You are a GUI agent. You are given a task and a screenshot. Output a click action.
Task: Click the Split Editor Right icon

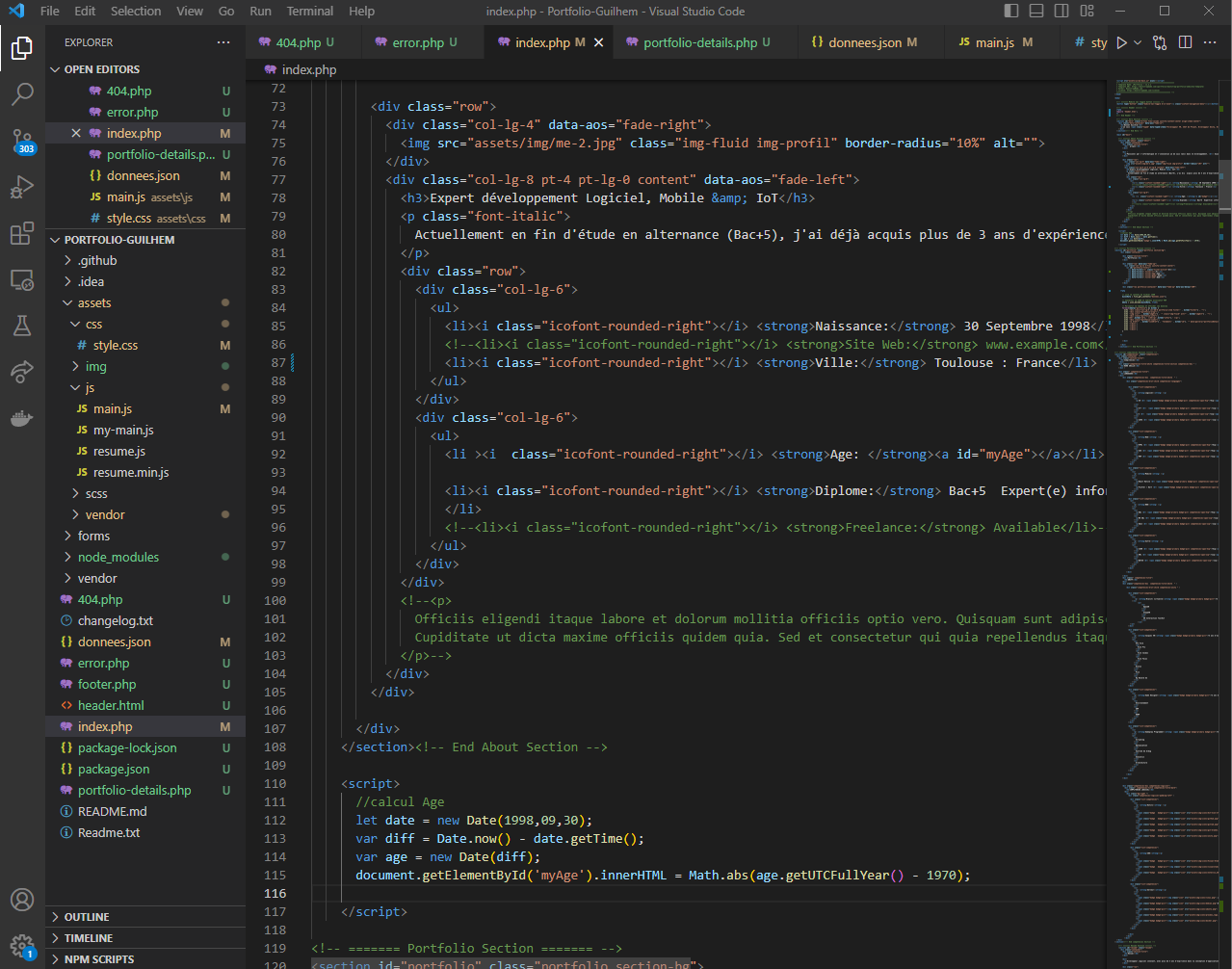click(x=1185, y=42)
